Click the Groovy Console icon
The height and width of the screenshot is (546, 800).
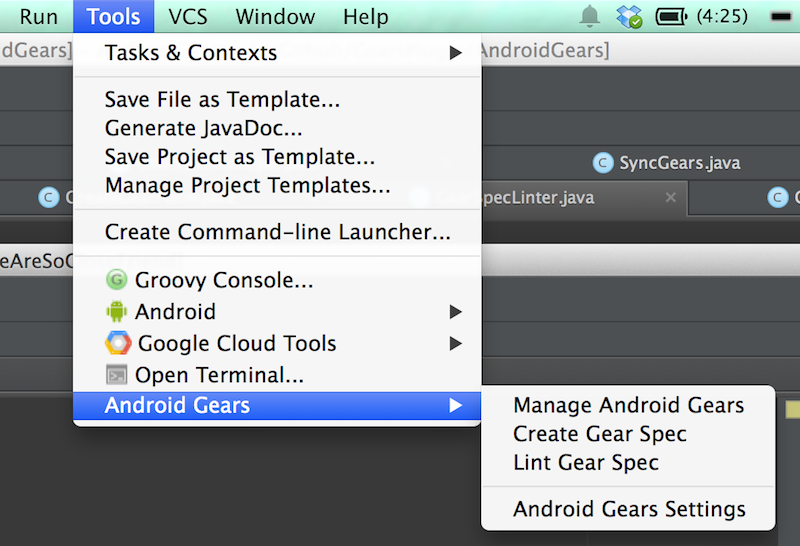click(116, 280)
